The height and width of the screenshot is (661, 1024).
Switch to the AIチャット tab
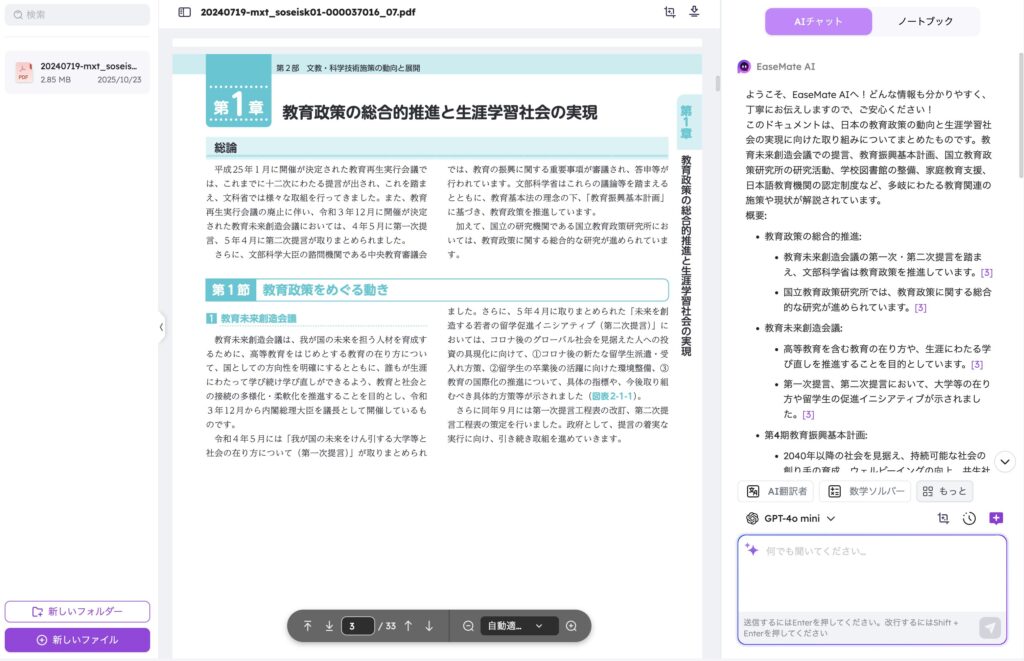click(x=818, y=21)
